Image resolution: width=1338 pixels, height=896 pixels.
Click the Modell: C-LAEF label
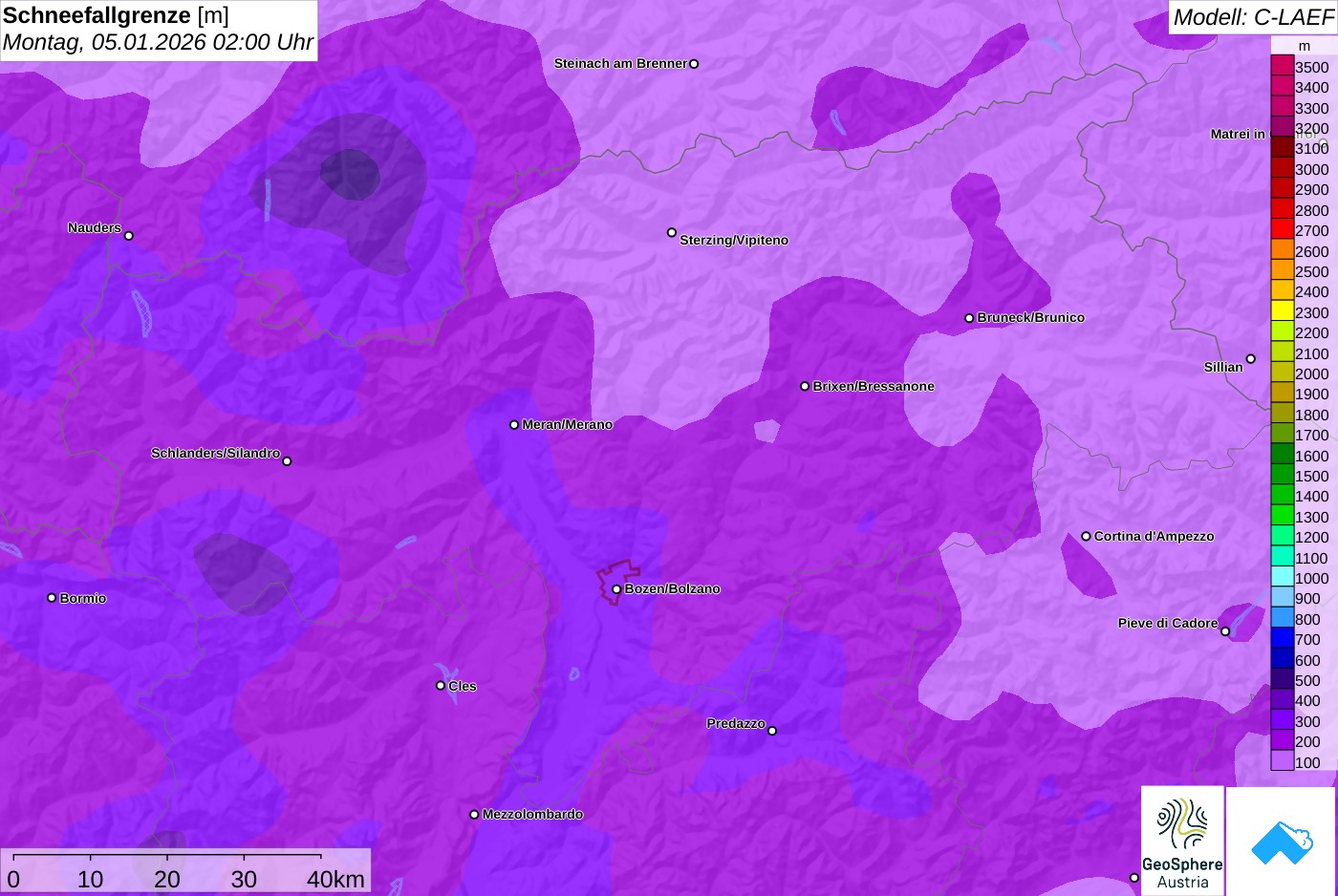pos(1253,17)
